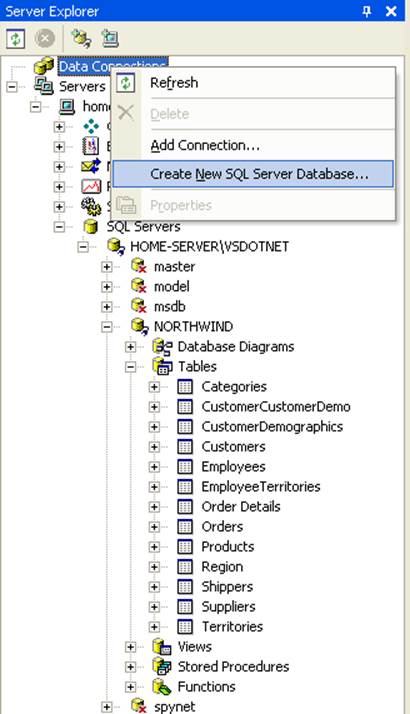410x714 pixels.
Task: Click the NORTHWIND database icon
Action: (x=139, y=326)
